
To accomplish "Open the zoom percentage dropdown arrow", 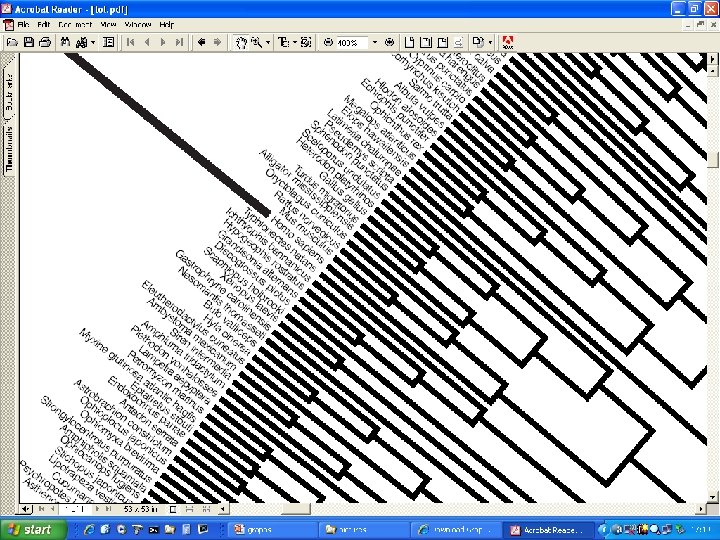I will pyautogui.click(x=375, y=43).
